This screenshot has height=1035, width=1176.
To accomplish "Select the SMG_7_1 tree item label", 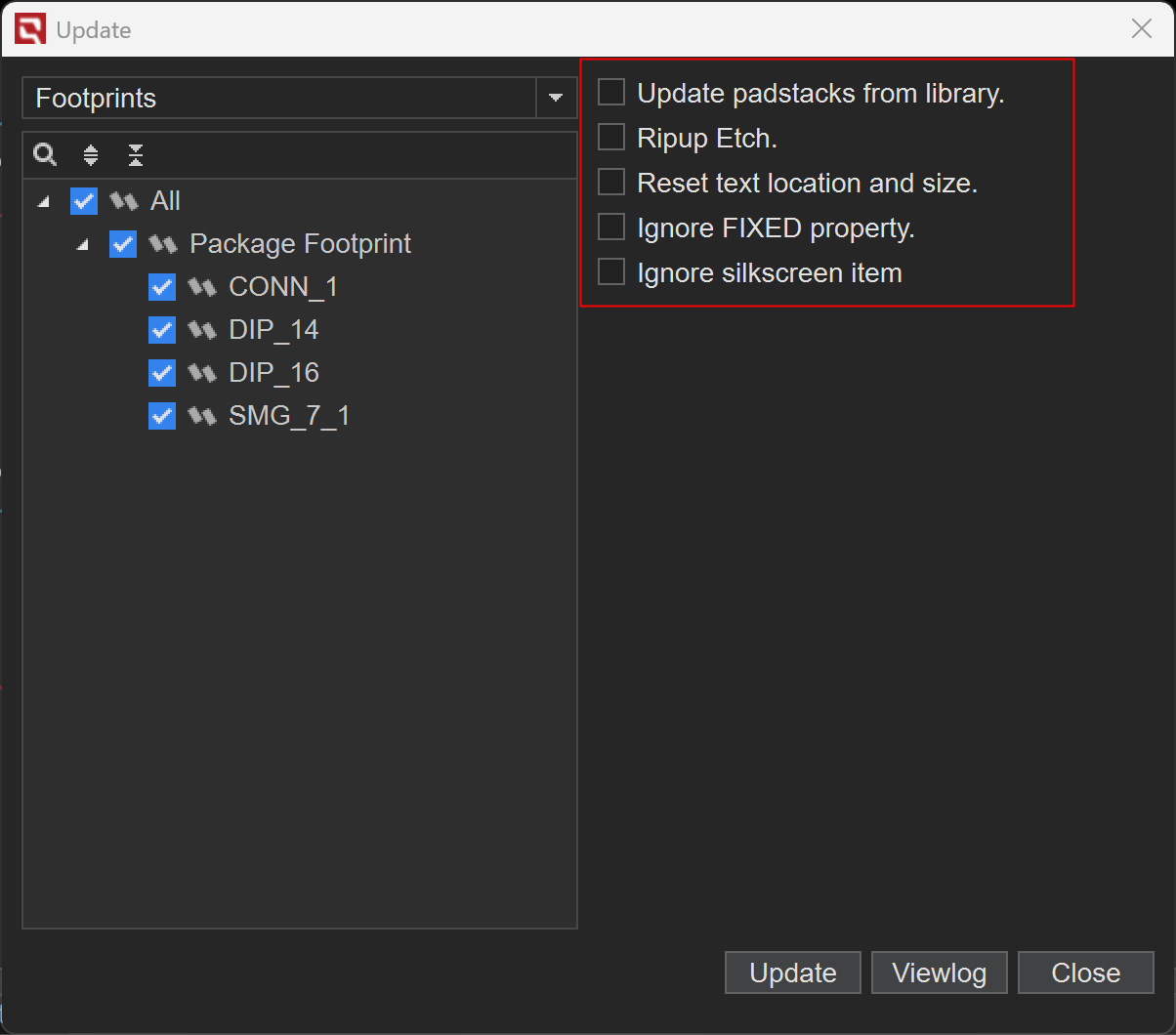I will (289, 416).
